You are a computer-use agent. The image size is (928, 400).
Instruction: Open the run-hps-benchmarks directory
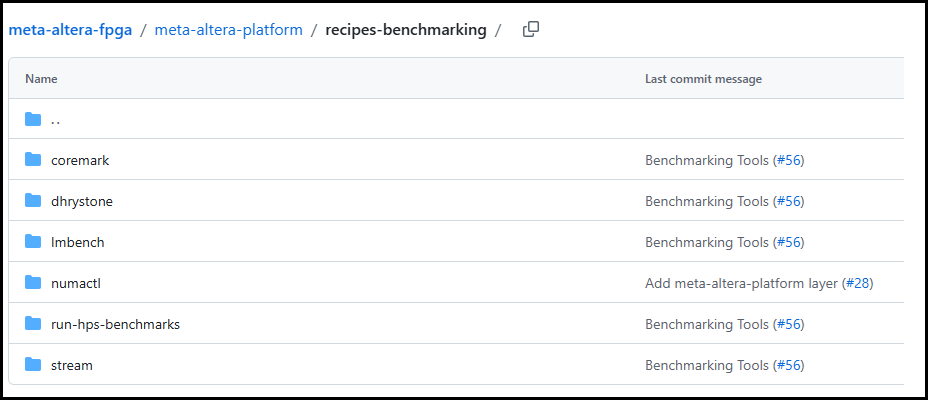coord(115,324)
